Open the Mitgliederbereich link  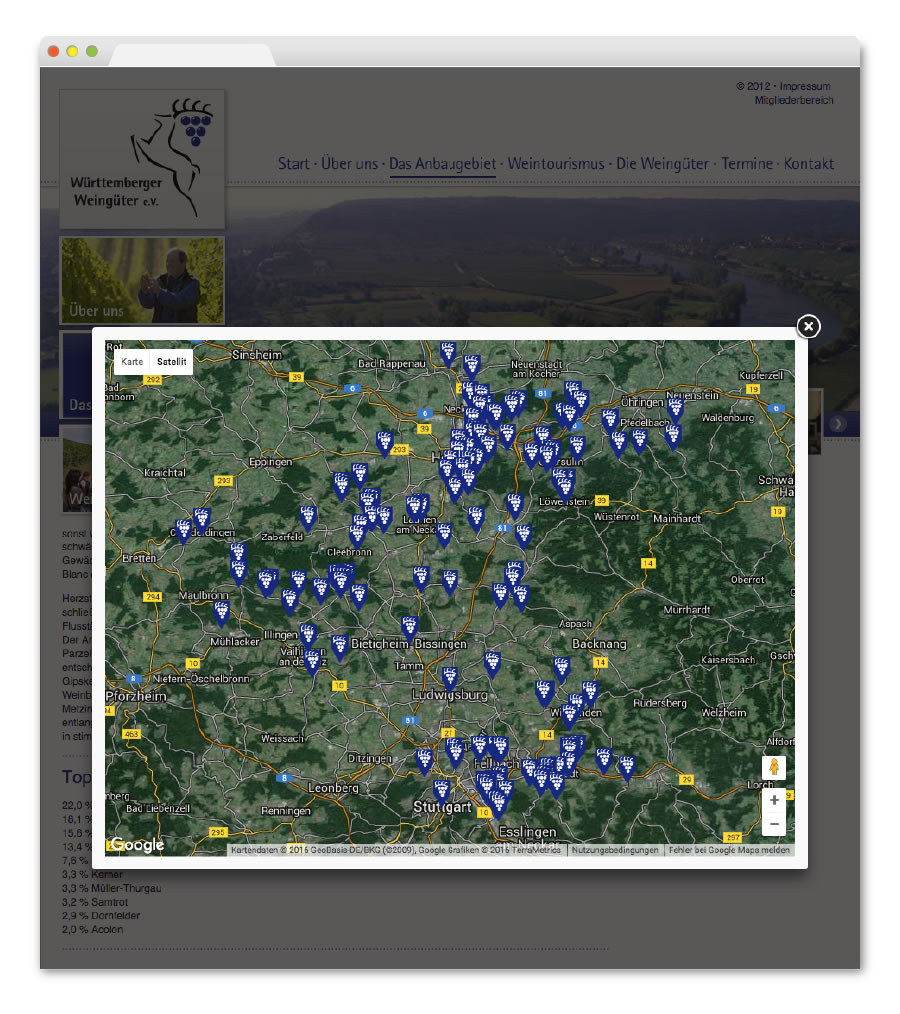[794, 100]
